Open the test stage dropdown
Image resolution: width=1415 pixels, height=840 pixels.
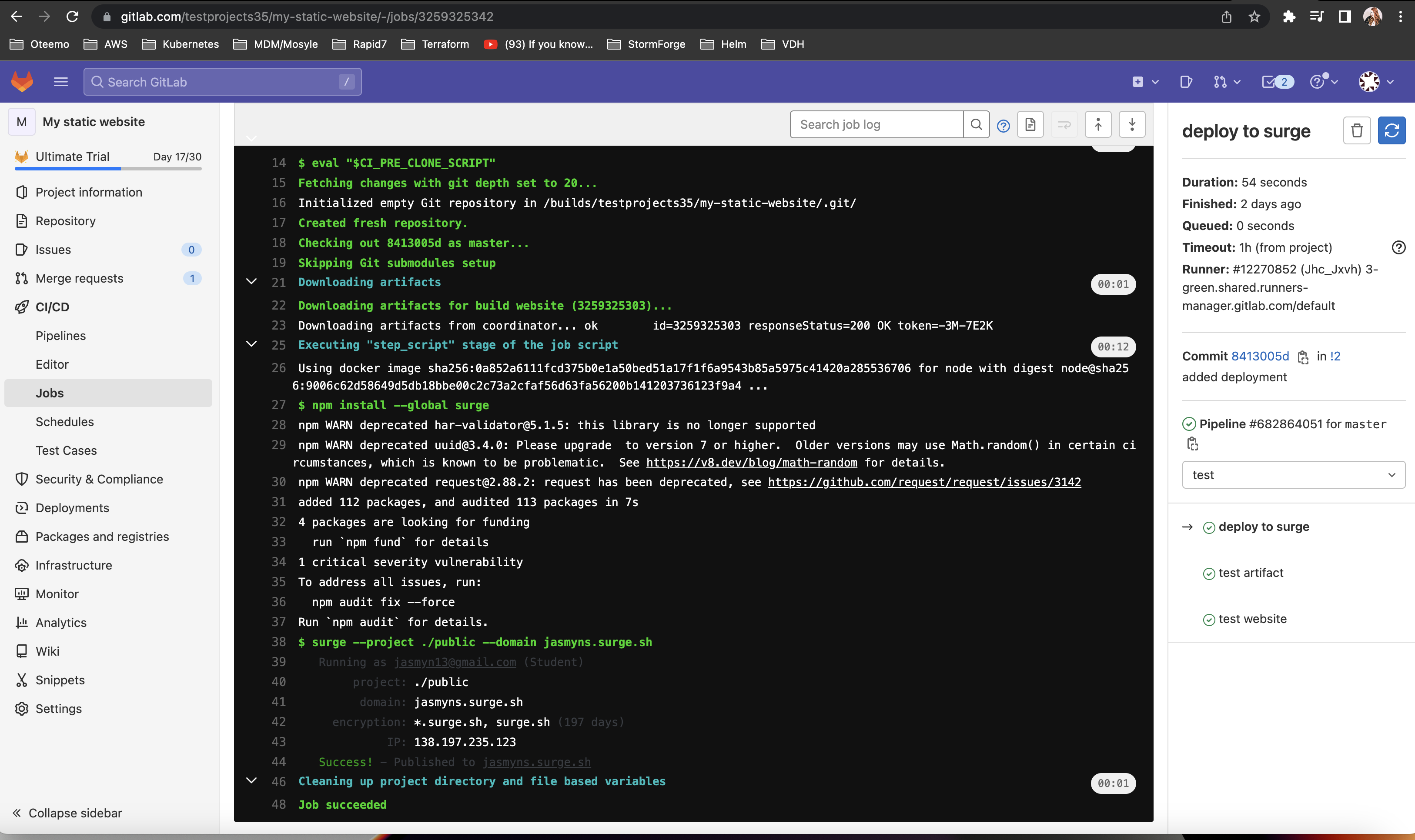1293,475
